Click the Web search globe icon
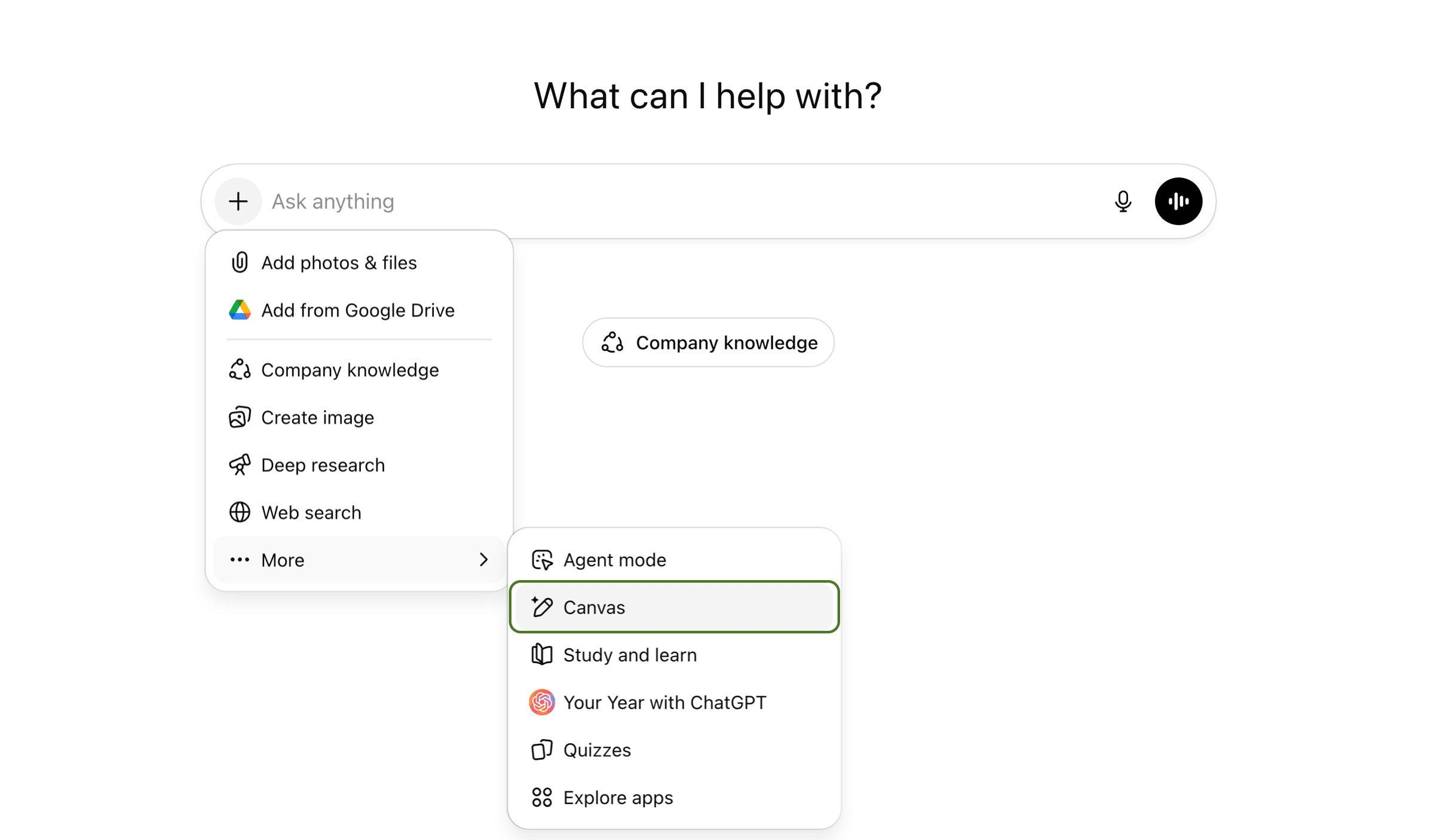This screenshot has height=840, width=1434. click(240, 513)
